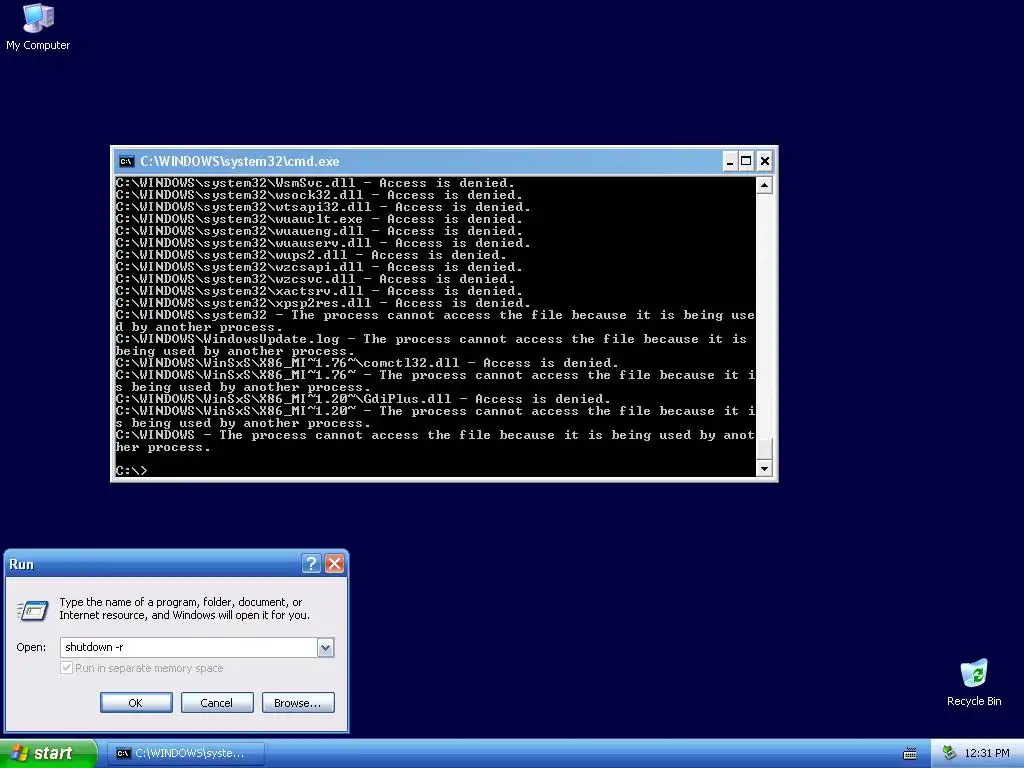Click the GdiPlus.dll access denied line
1024x768 pixels.
pos(363,399)
